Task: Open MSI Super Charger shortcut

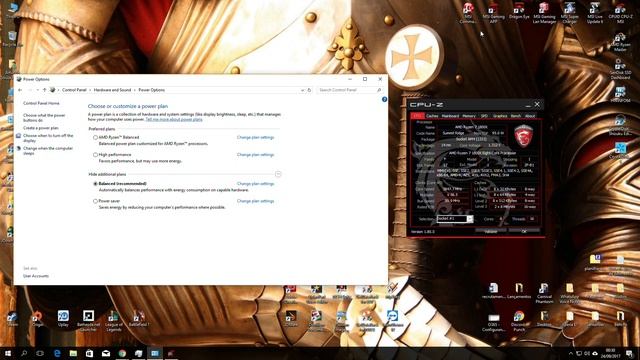Action: coord(569,13)
